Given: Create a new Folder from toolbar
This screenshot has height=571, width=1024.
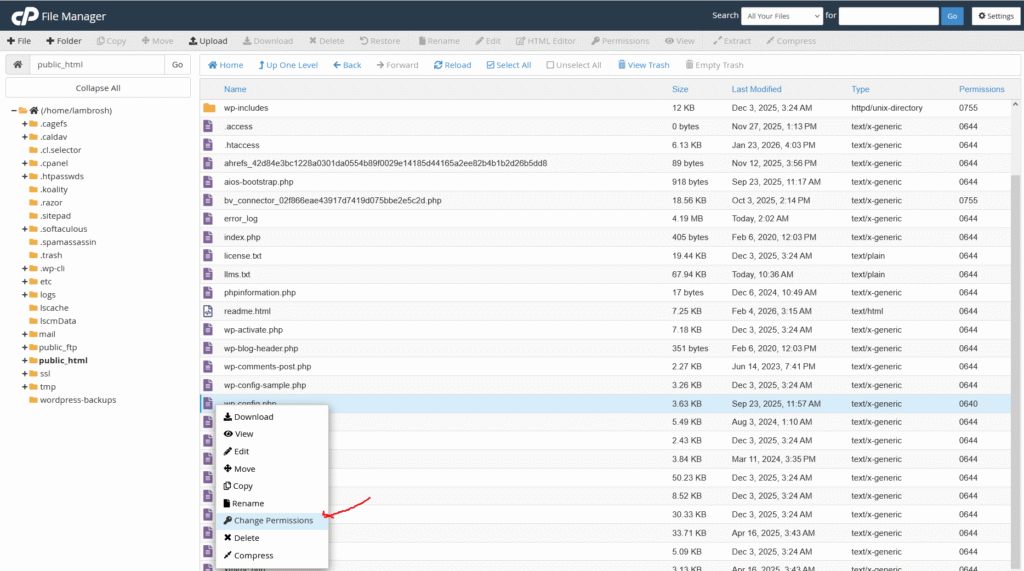Looking at the screenshot, I should point(62,41).
